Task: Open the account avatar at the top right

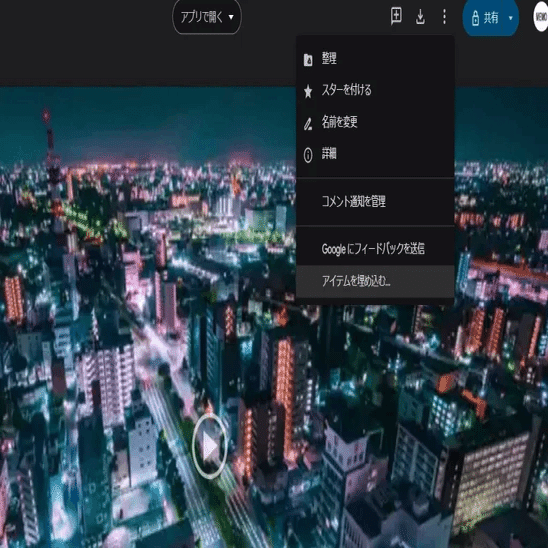Action: (x=541, y=17)
